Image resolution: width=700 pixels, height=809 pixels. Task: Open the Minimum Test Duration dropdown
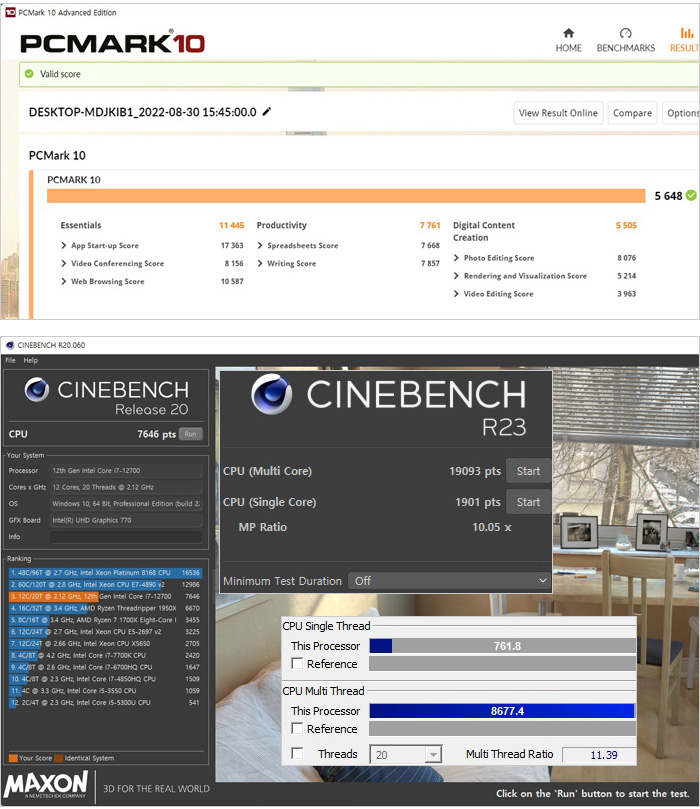pos(449,581)
